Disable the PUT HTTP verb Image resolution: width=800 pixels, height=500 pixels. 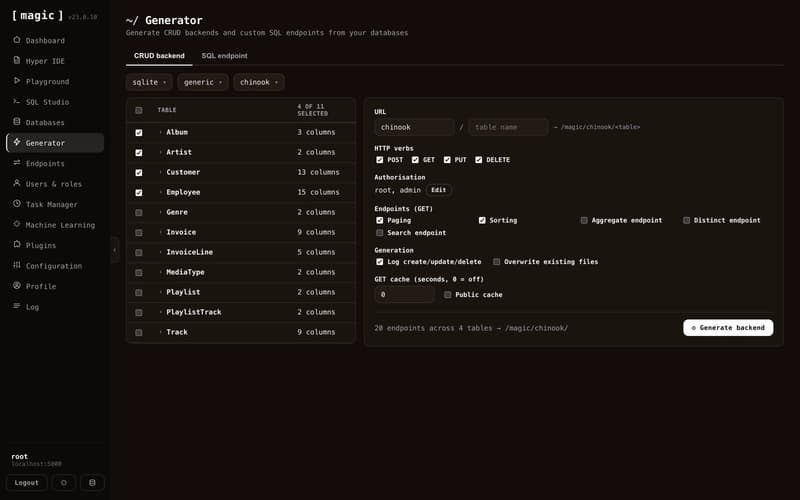(x=447, y=160)
